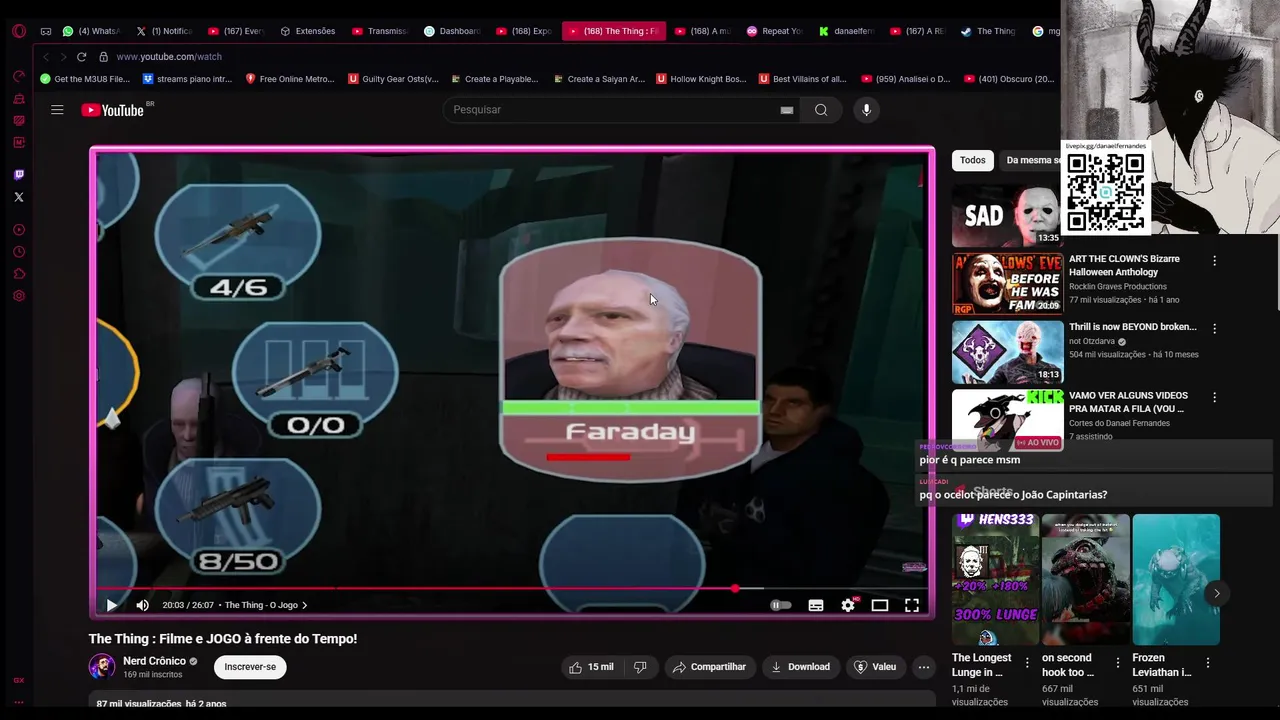Show next Shorts with arrow

1216,593
